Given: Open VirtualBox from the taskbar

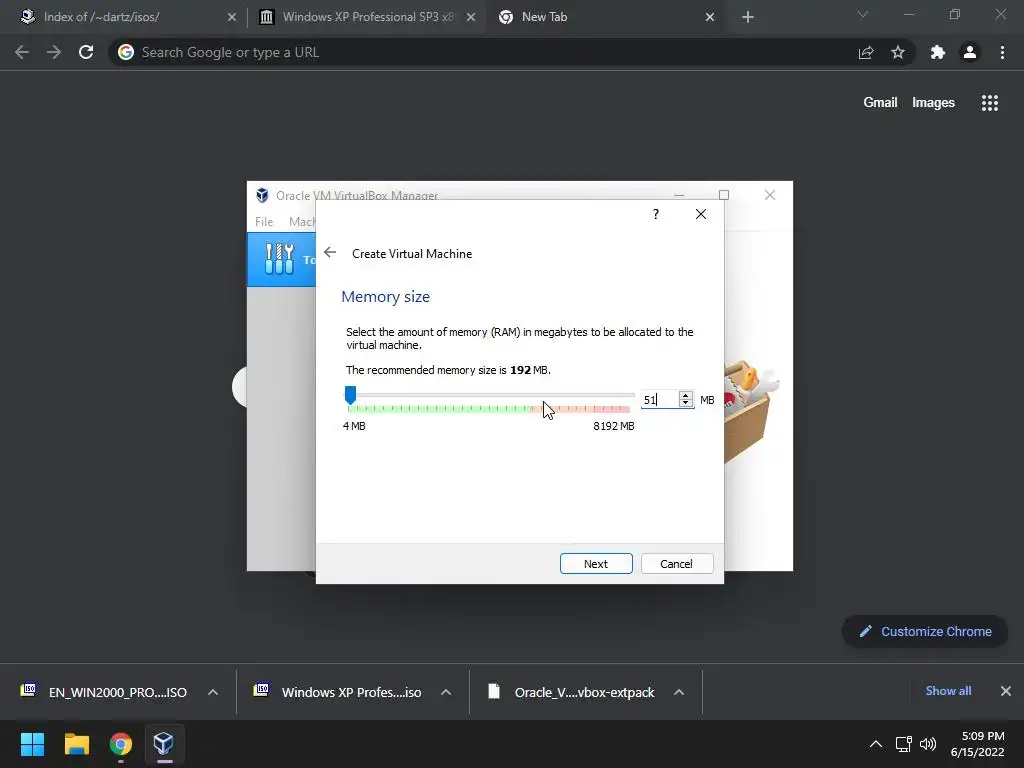Looking at the screenshot, I should (x=164, y=744).
